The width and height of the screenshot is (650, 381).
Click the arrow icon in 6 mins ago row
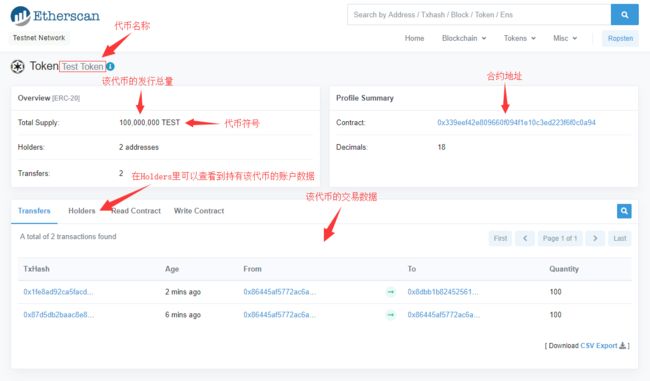point(390,315)
